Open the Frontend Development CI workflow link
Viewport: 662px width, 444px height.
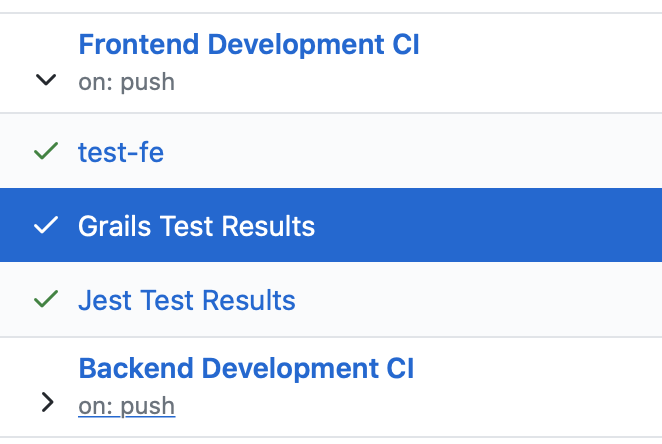tap(249, 45)
